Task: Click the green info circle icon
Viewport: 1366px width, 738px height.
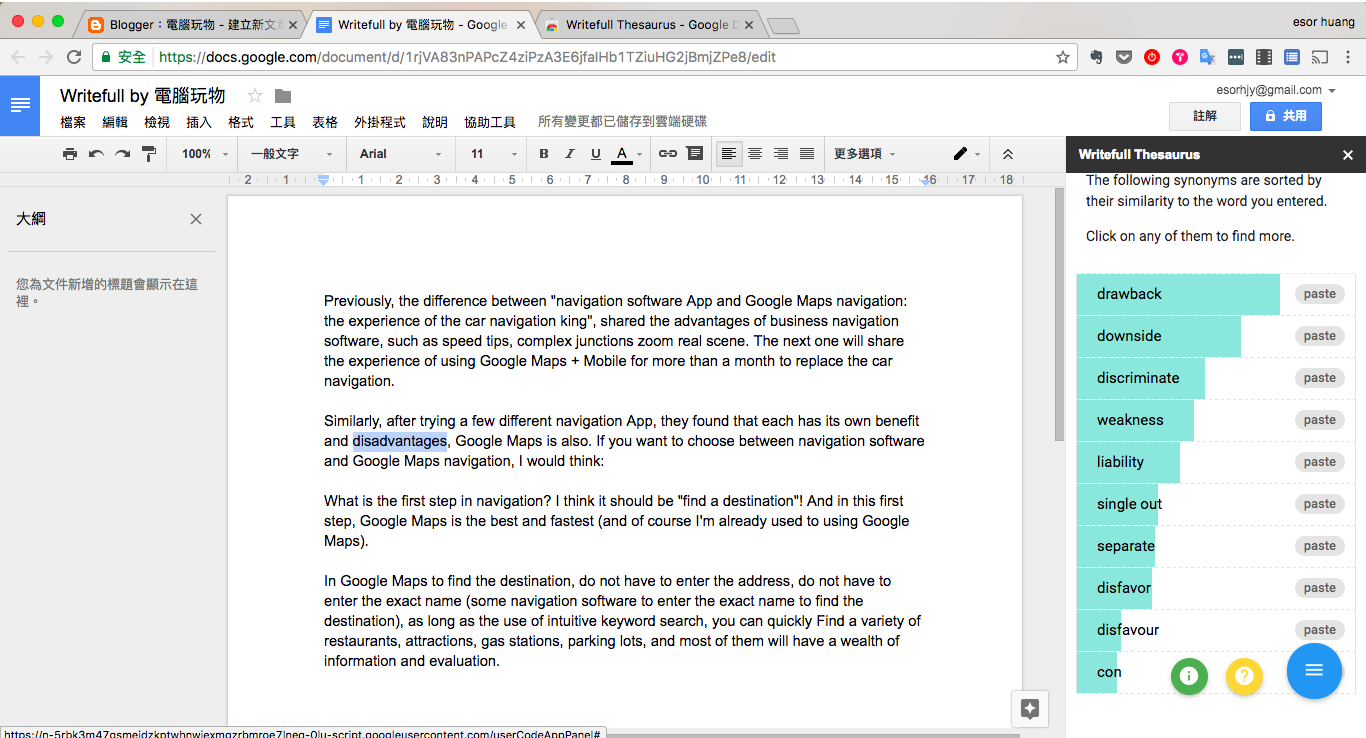Action: click(x=1189, y=676)
